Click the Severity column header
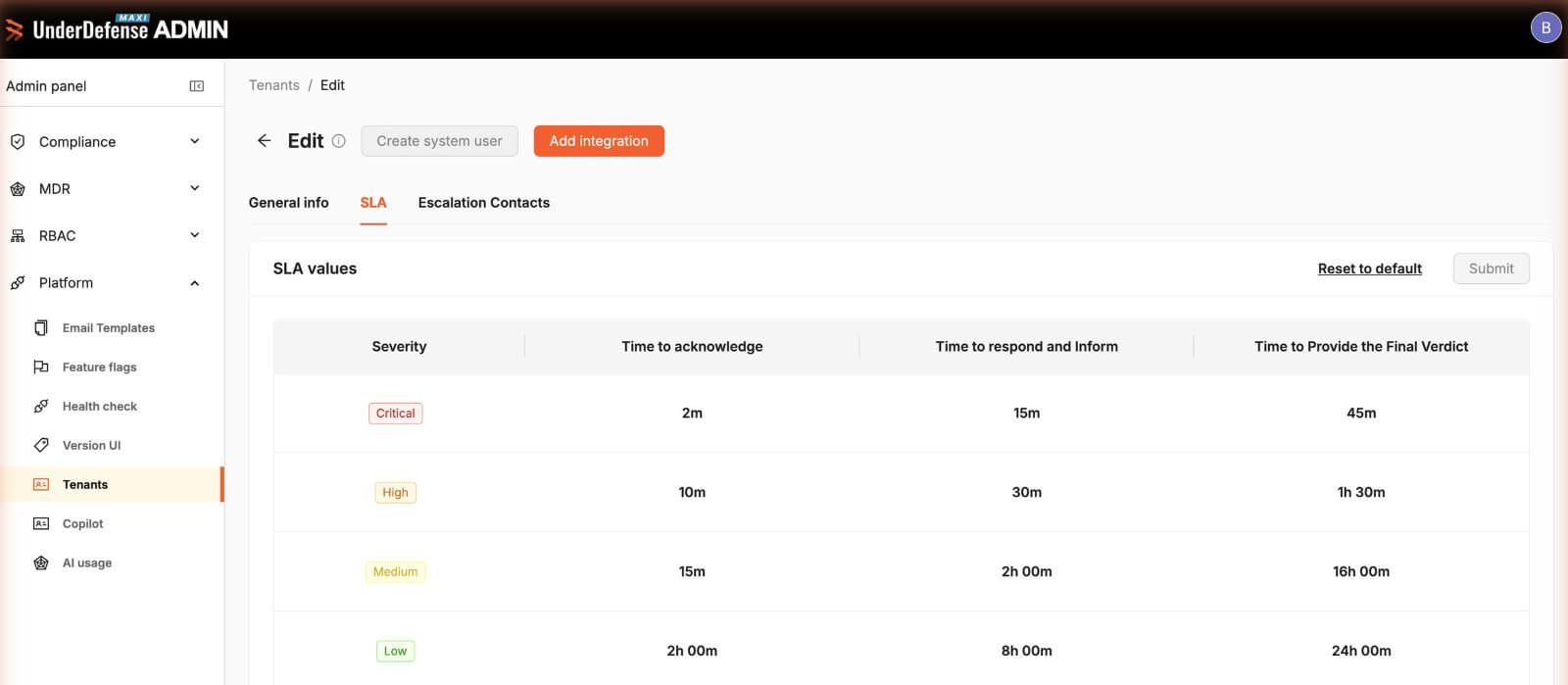 [399, 347]
